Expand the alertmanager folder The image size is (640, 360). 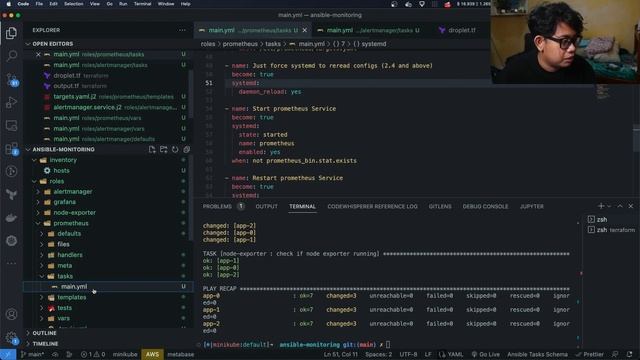tap(39, 191)
